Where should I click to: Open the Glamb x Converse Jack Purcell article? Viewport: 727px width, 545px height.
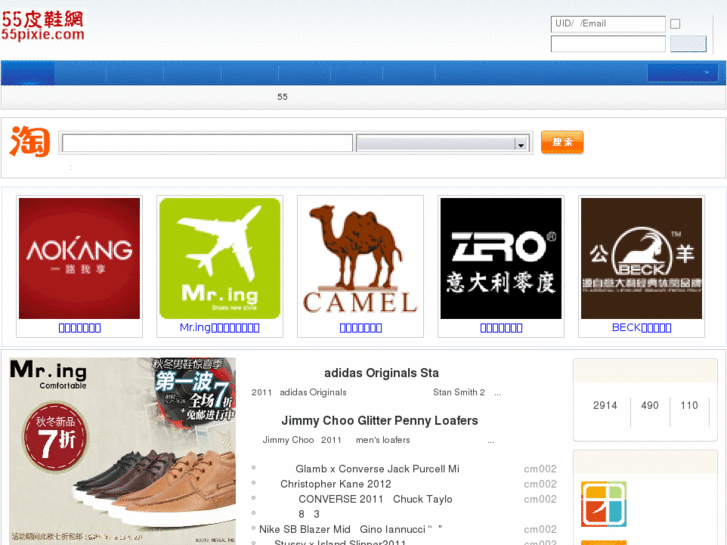377,469
